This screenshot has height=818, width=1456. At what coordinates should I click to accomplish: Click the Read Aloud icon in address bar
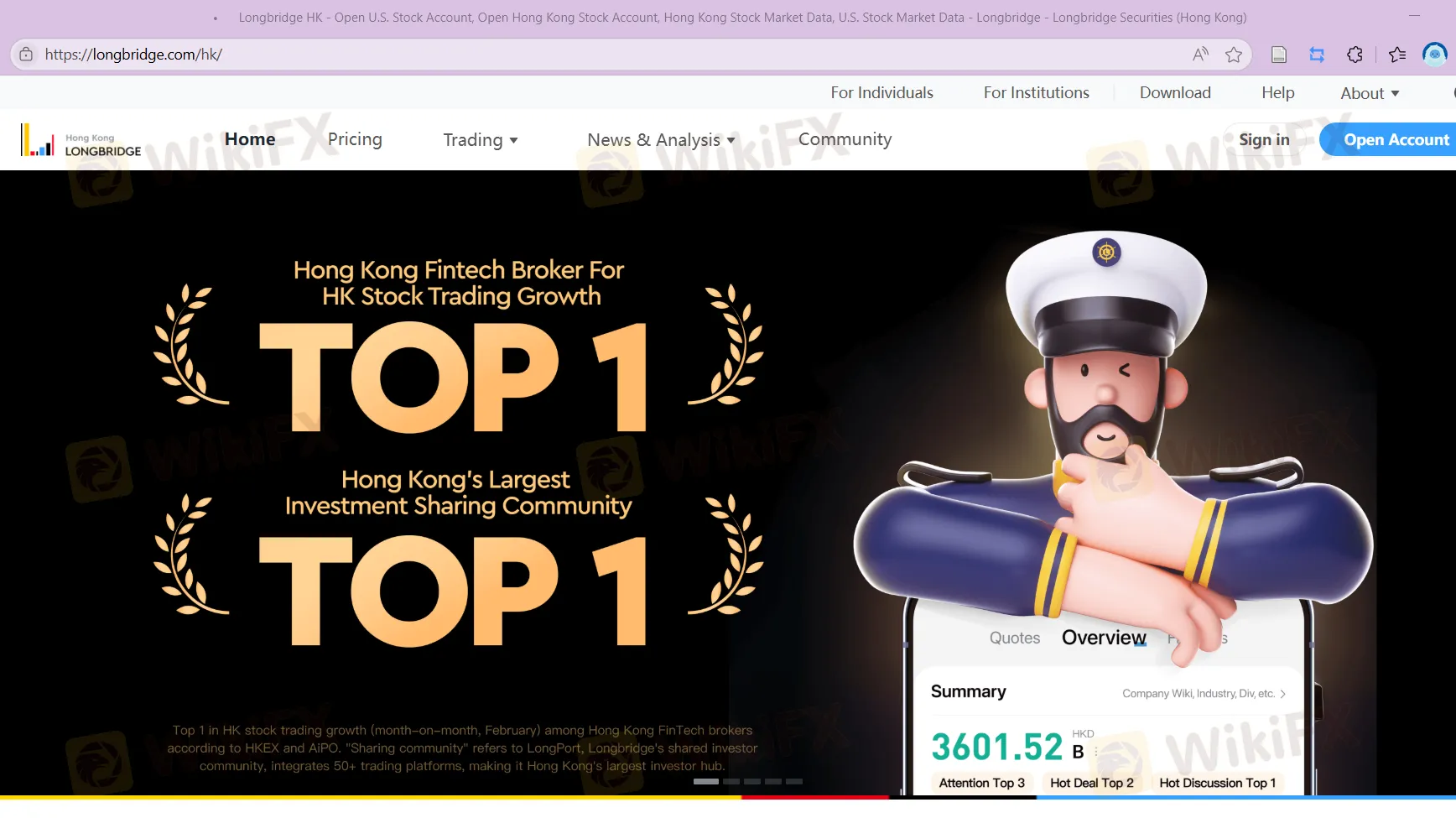coord(1200,55)
